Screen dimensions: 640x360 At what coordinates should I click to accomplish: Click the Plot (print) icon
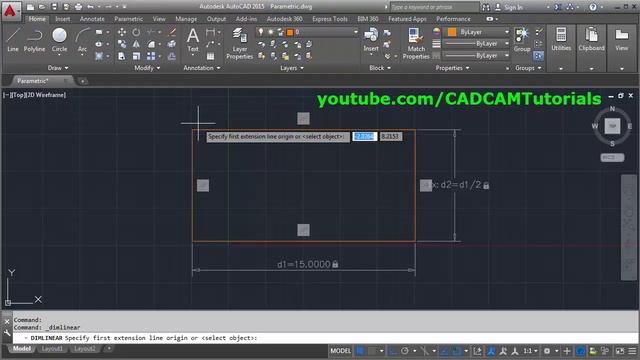[78, 7]
